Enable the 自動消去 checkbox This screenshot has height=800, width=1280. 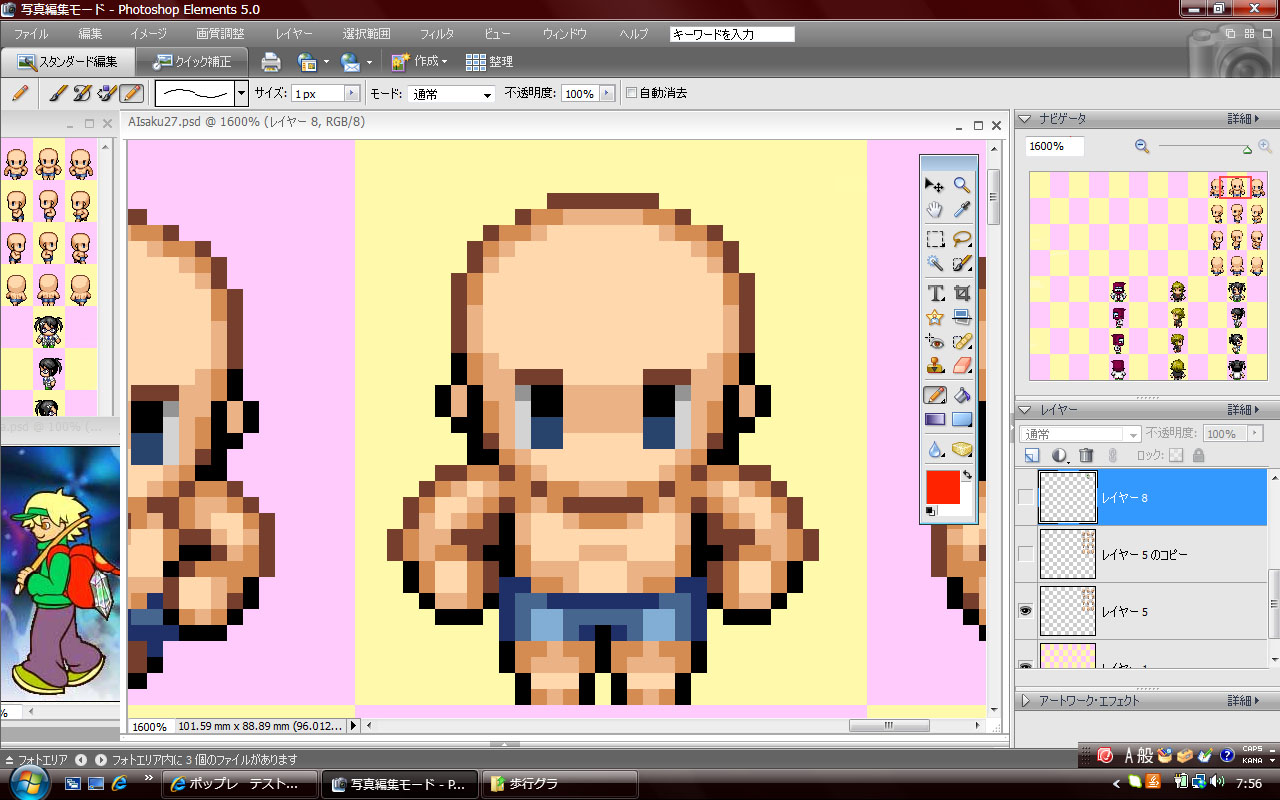tap(631, 93)
